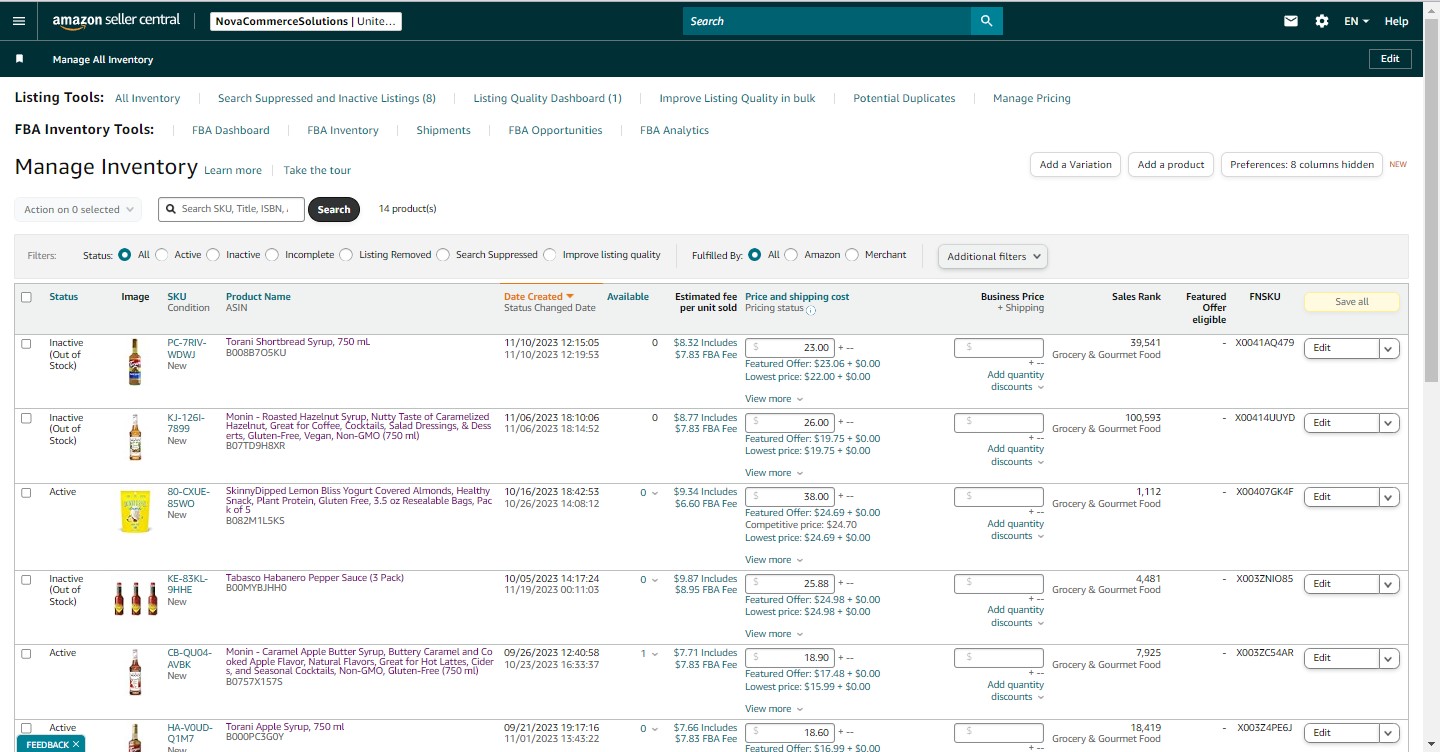Open Listing Quality Dashboard (1)
This screenshot has height=752, width=1440.
[x=548, y=98]
